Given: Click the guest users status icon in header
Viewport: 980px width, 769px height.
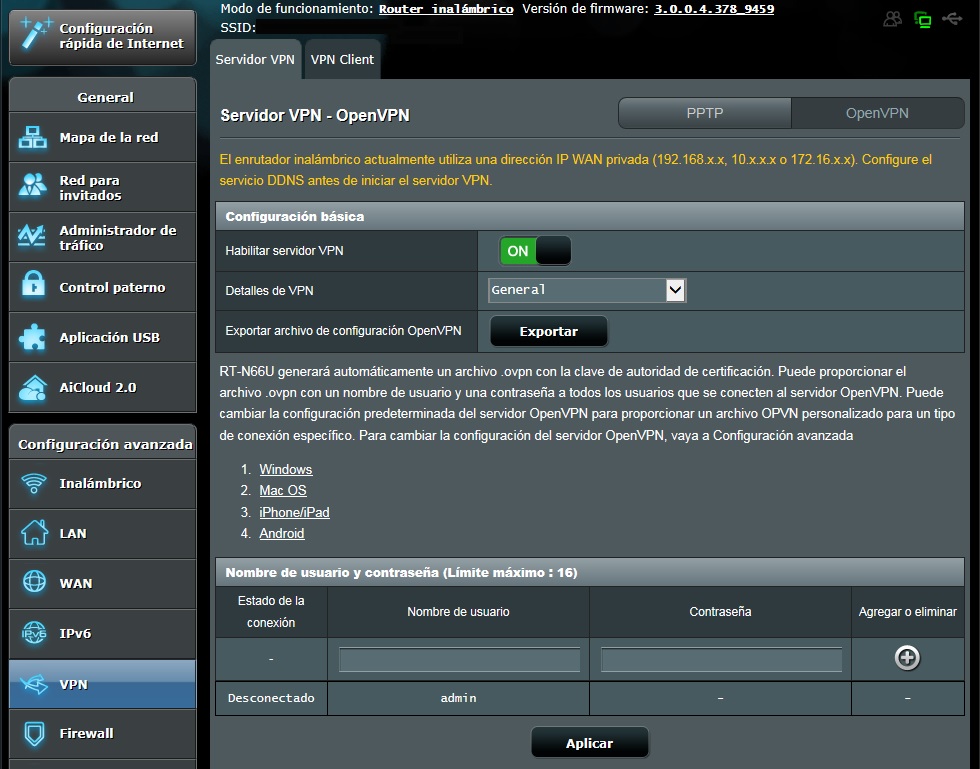Looking at the screenshot, I should click(892, 19).
